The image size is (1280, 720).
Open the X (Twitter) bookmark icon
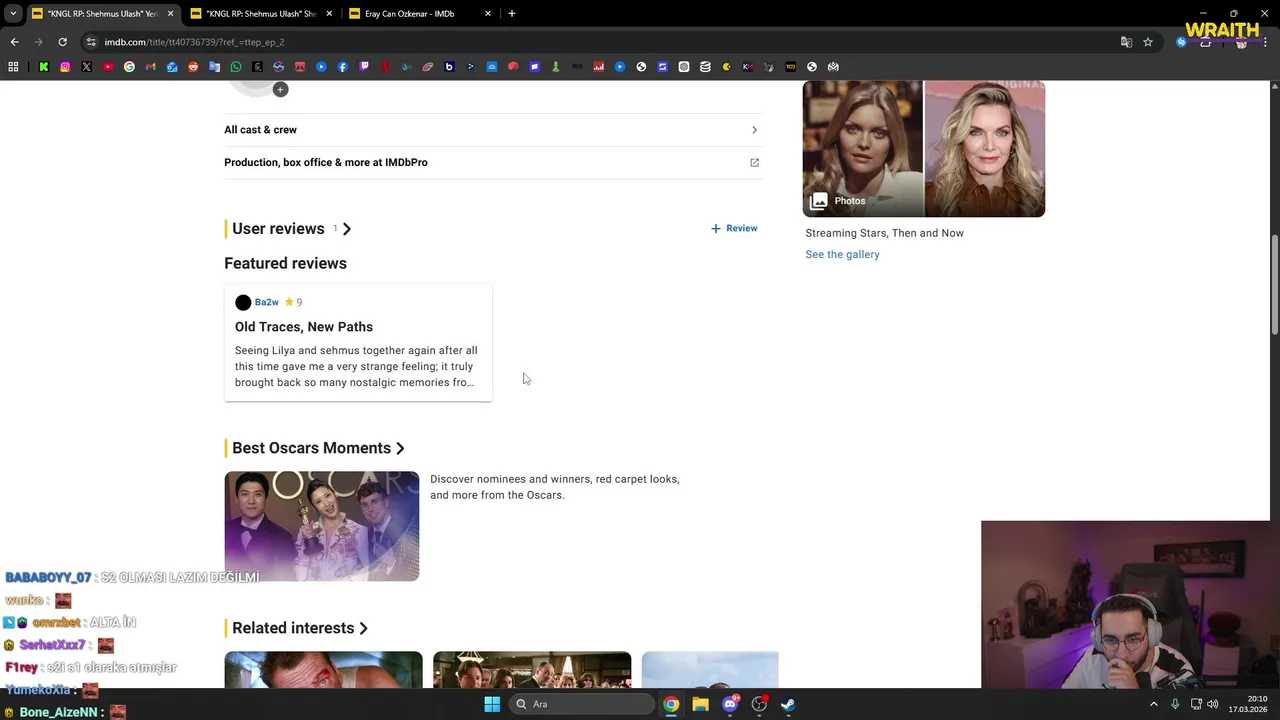click(x=86, y=67)
